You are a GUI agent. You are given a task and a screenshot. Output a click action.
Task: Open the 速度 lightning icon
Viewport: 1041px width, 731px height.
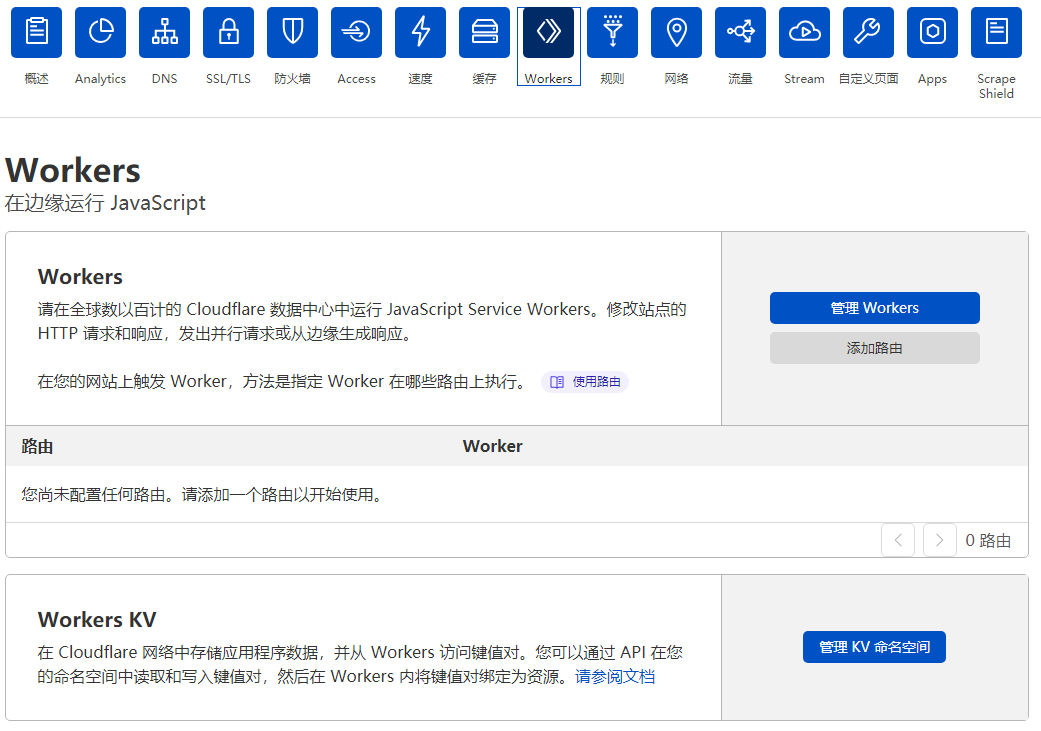(420, 32)
